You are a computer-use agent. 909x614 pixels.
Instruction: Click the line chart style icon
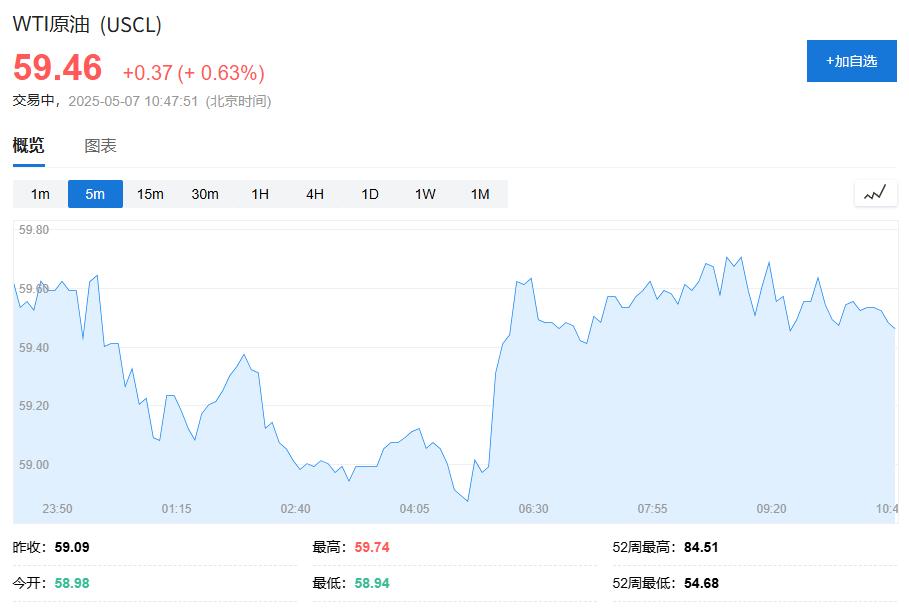tap(875, 193)
